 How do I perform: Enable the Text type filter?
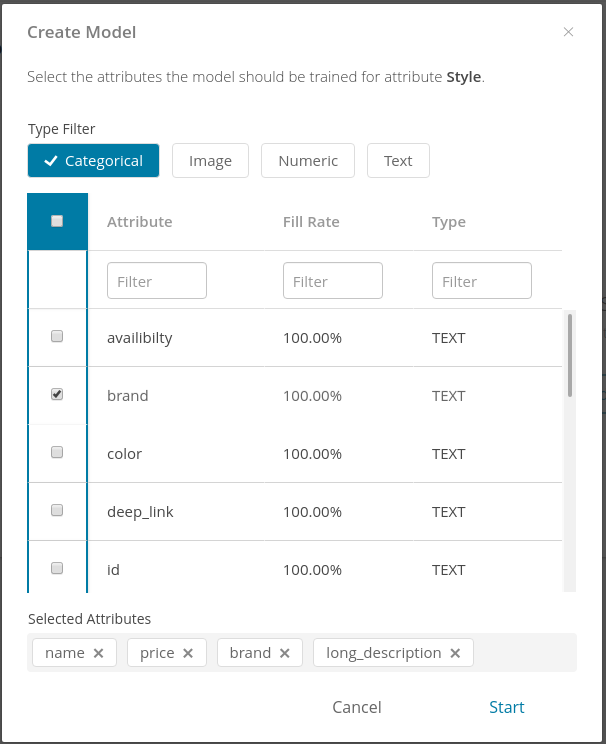point(398,161)
